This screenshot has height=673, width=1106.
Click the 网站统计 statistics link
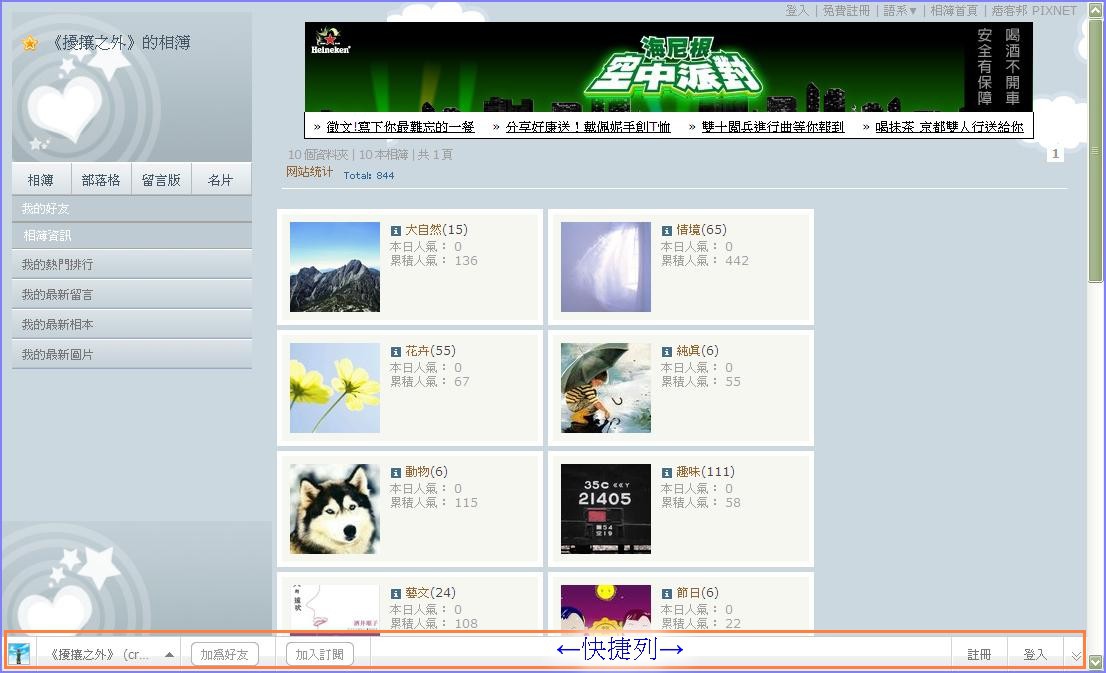click(309, 171)
